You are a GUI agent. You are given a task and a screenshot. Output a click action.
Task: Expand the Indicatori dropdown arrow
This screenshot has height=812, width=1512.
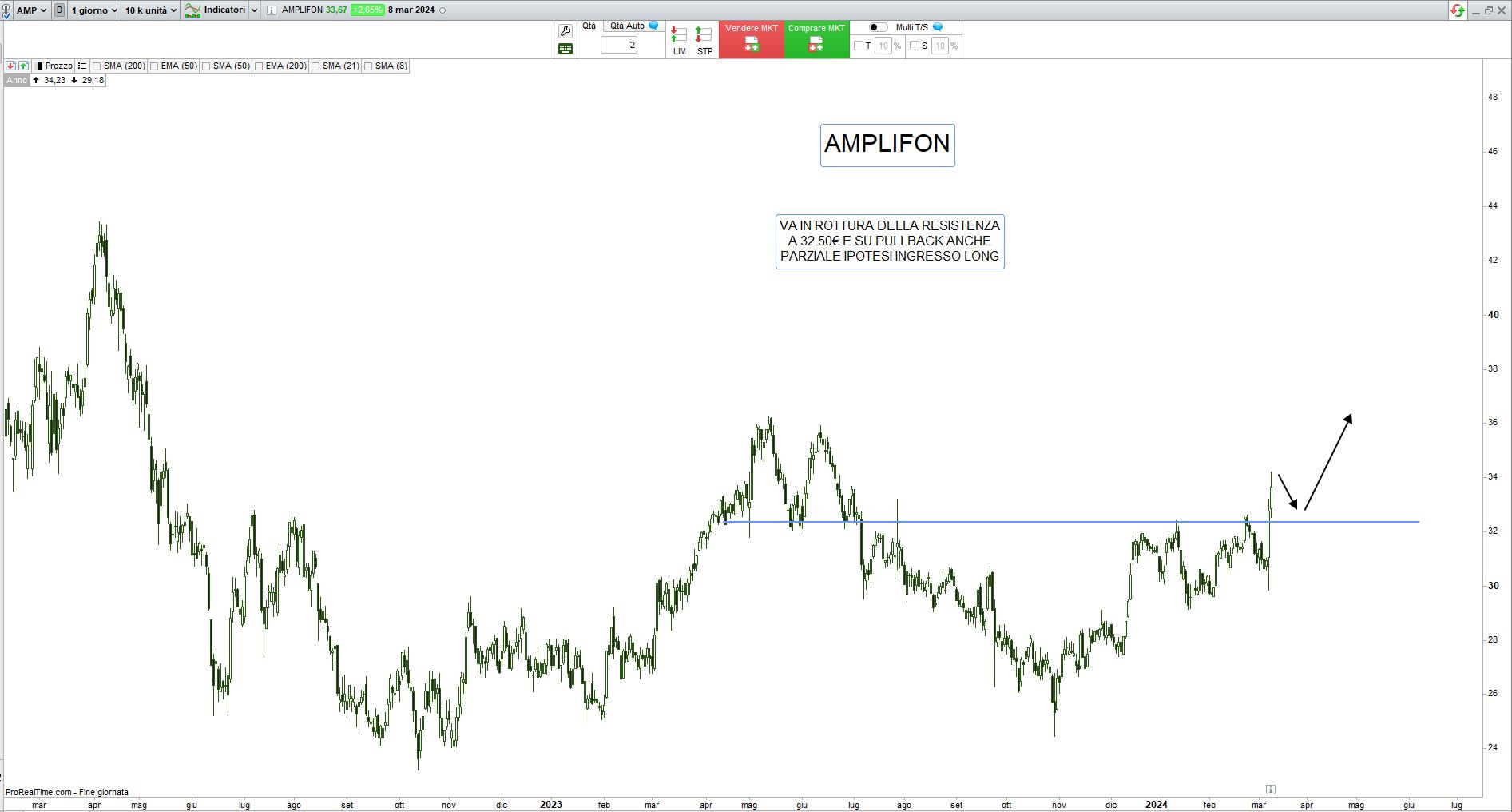click(x=255, y=10)
